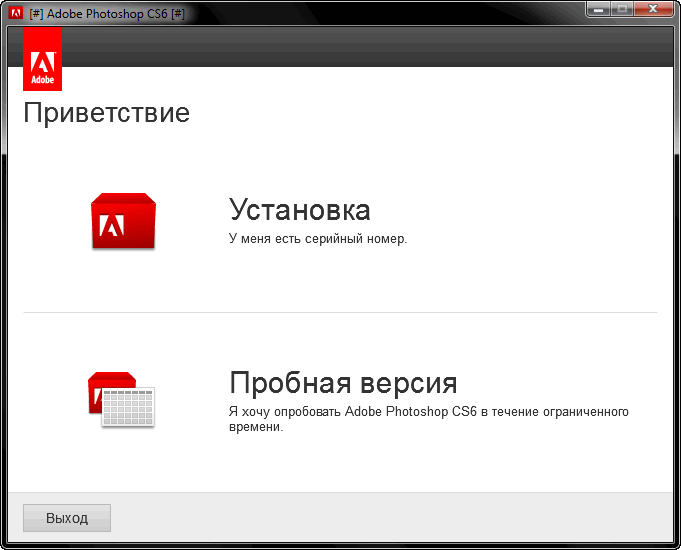
Task: Click the window title 'Adobe Photoshop CS6'
Action: [108, 14]
